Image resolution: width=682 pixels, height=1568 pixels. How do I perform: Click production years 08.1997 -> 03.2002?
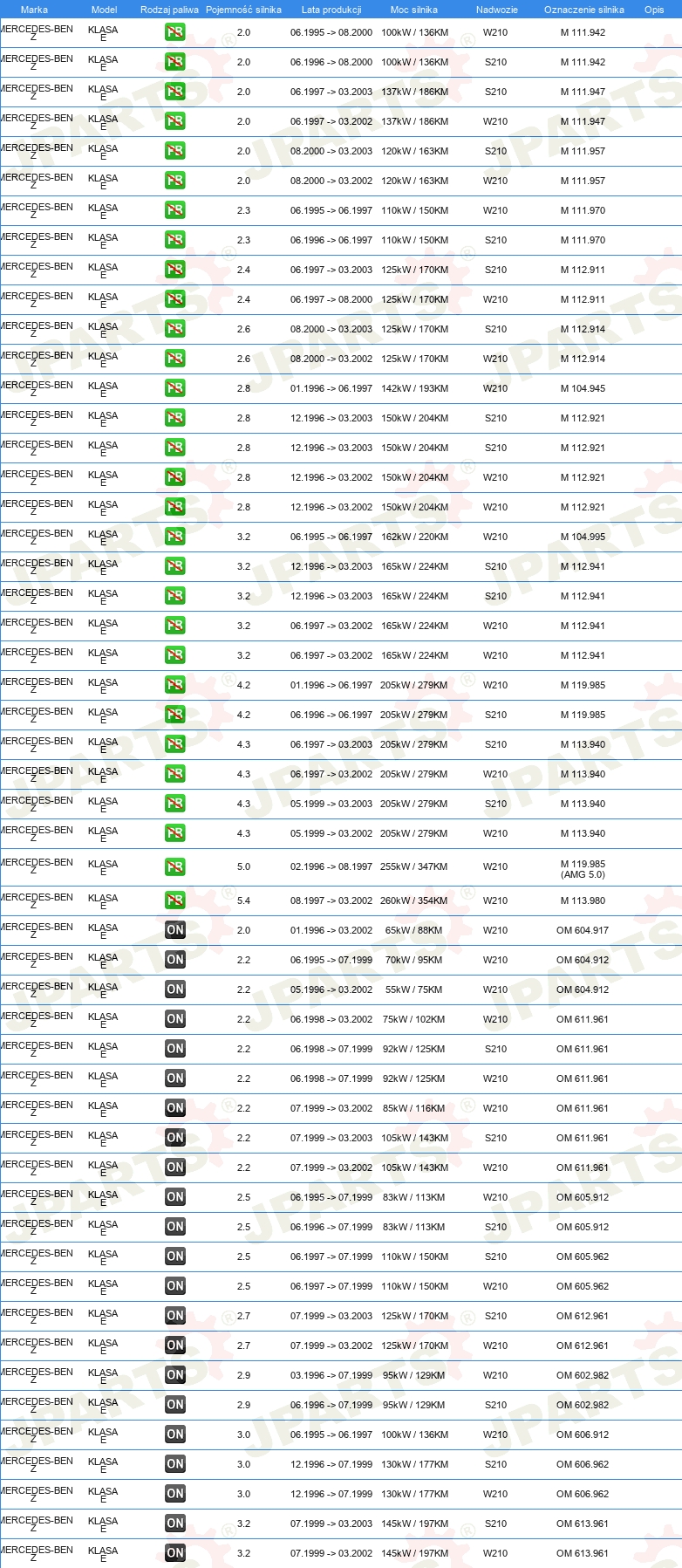pyautogui.click(x=331, y=901)
